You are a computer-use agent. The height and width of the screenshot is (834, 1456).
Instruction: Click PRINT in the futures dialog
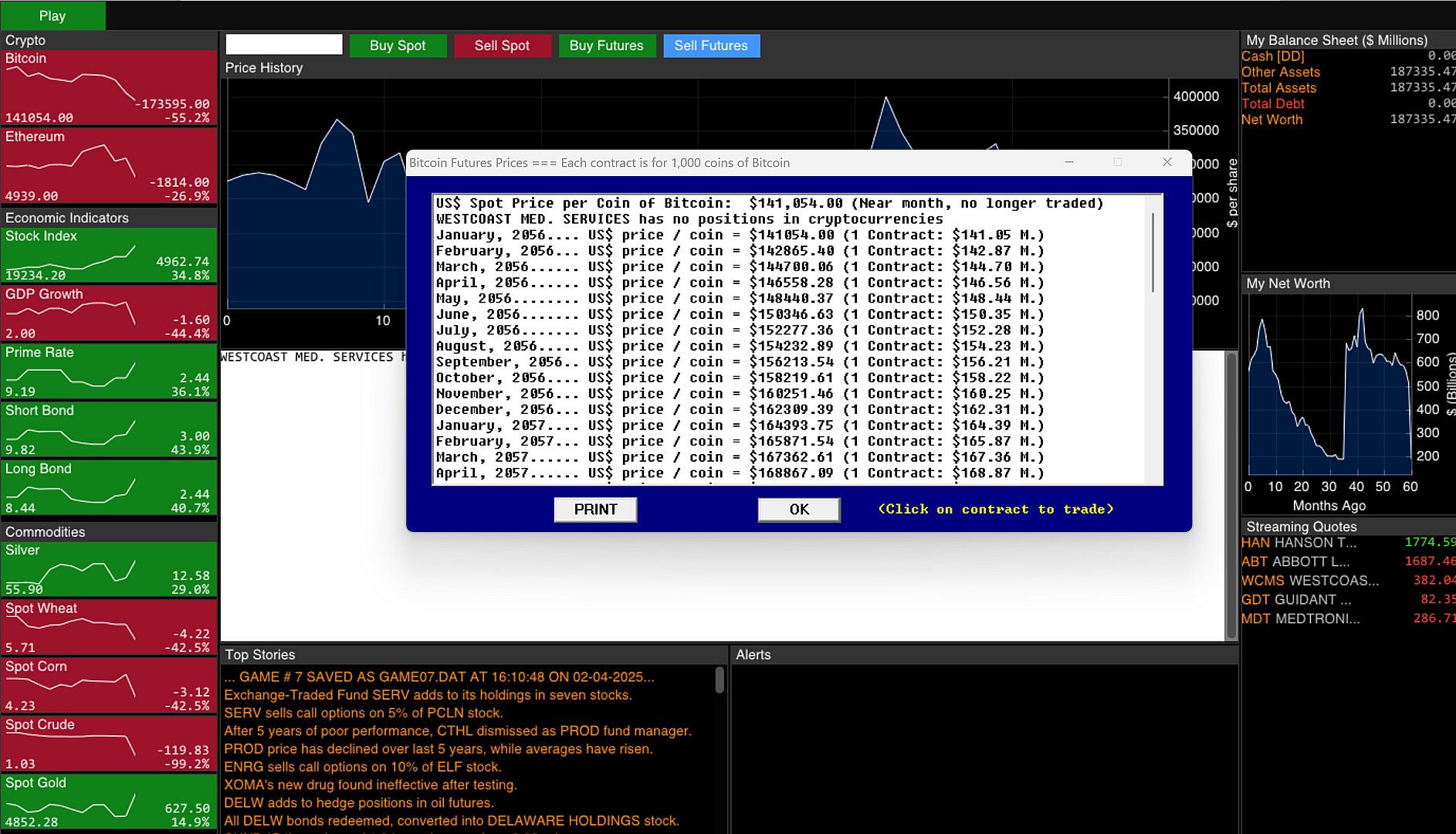595,510
